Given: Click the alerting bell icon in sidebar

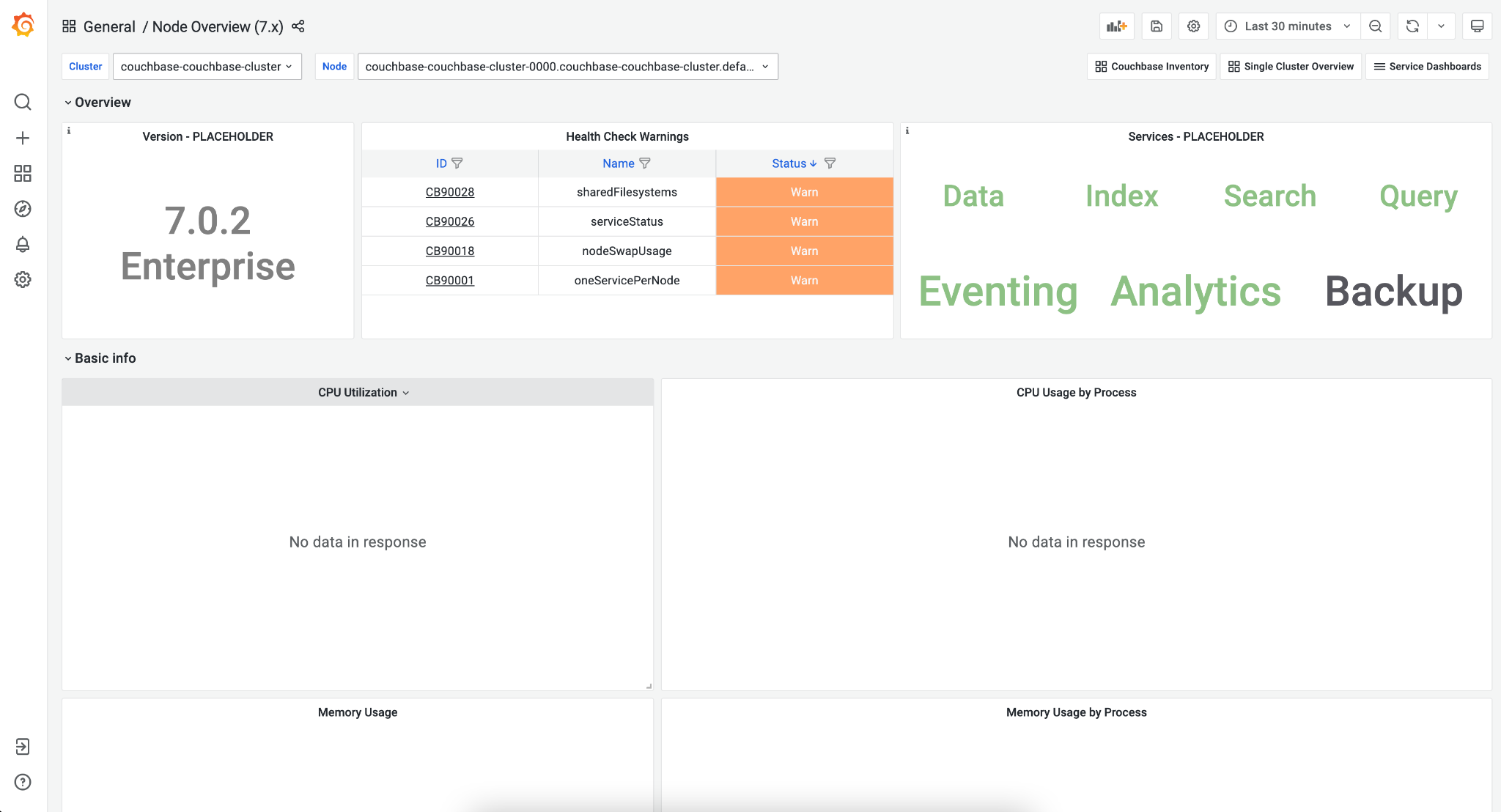Looking at the screenshot, I should [23, 243].
